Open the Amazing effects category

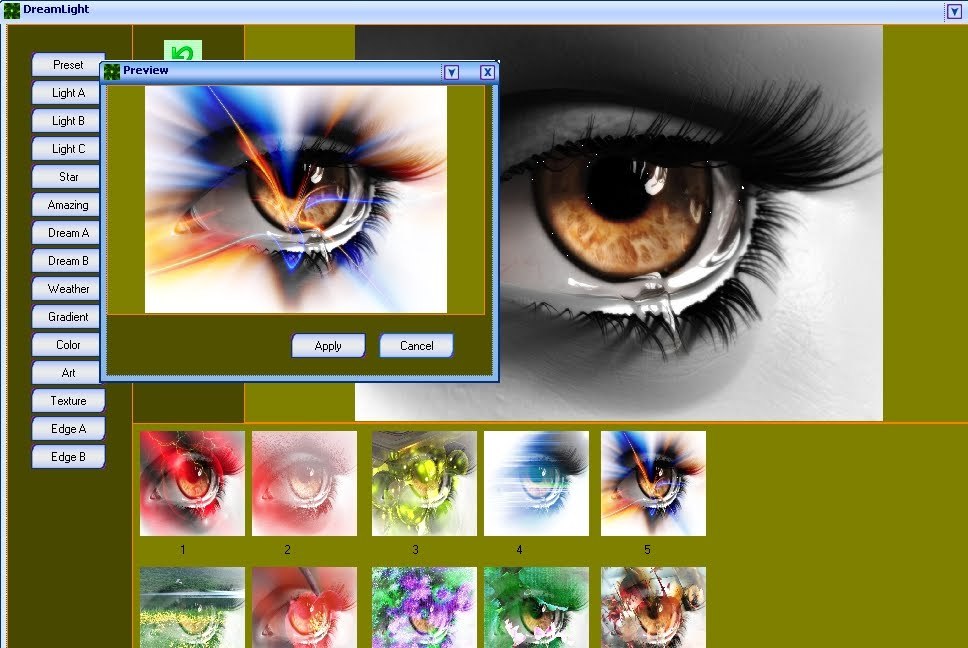click(x=66, y=205)
